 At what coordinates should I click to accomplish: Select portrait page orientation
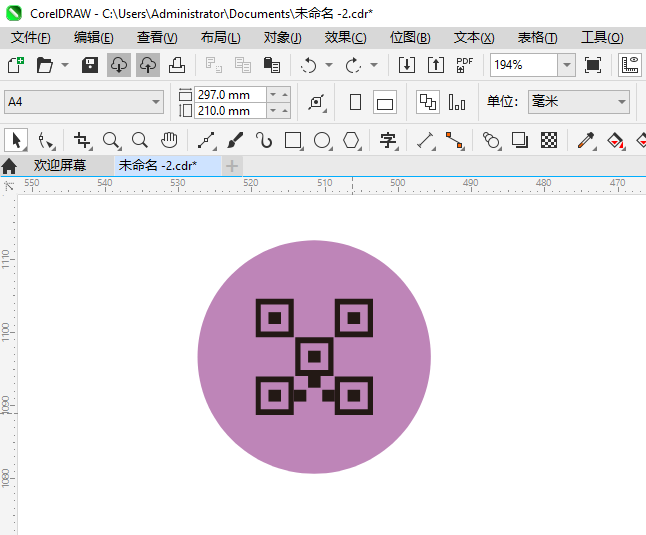pos(356,102)
